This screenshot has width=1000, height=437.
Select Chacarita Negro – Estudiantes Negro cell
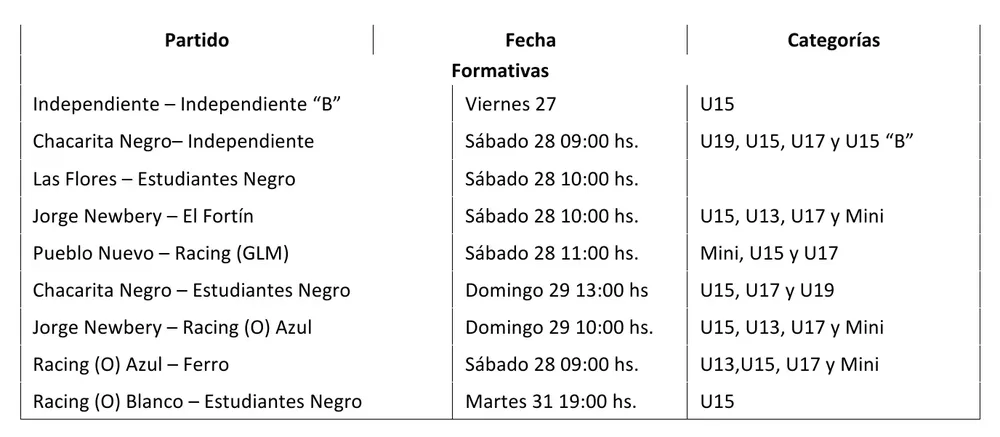[x=191, y=290]
